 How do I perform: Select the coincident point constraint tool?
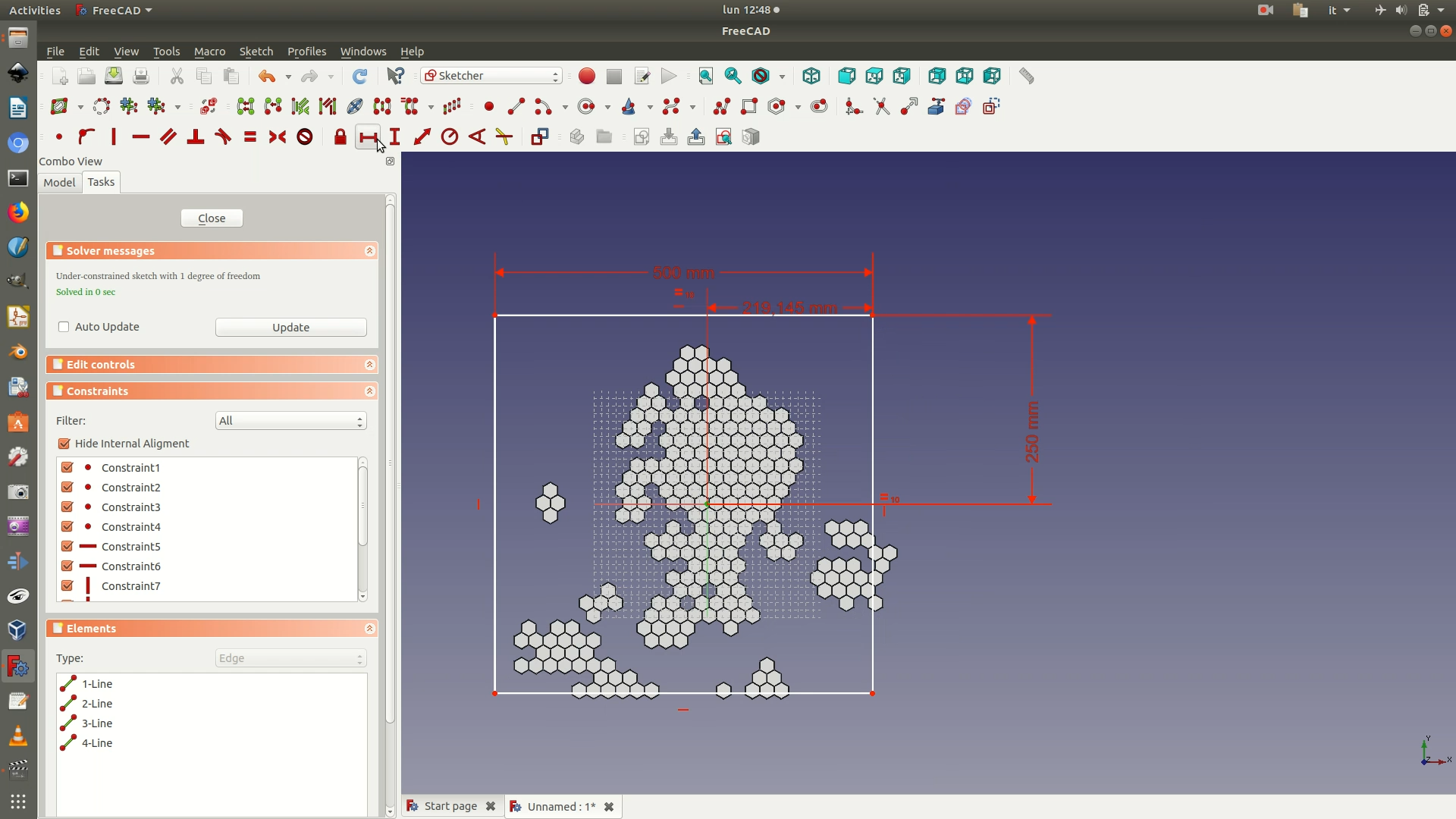pos(59,137)
